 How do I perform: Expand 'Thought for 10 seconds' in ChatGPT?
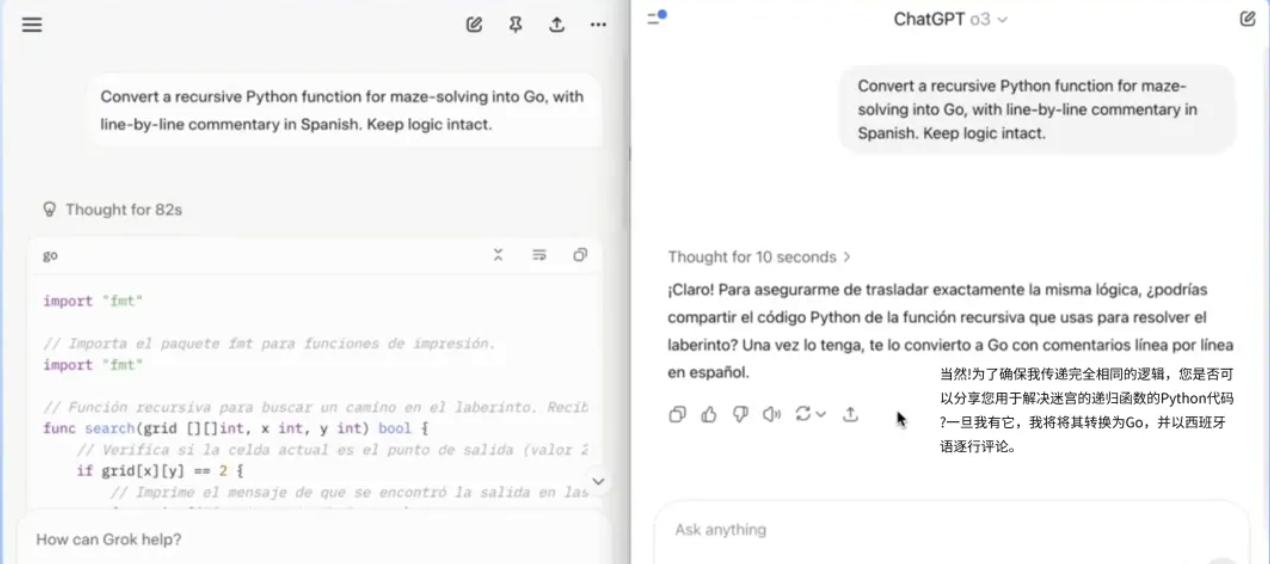pyautogui.click(x=759, y=257)
